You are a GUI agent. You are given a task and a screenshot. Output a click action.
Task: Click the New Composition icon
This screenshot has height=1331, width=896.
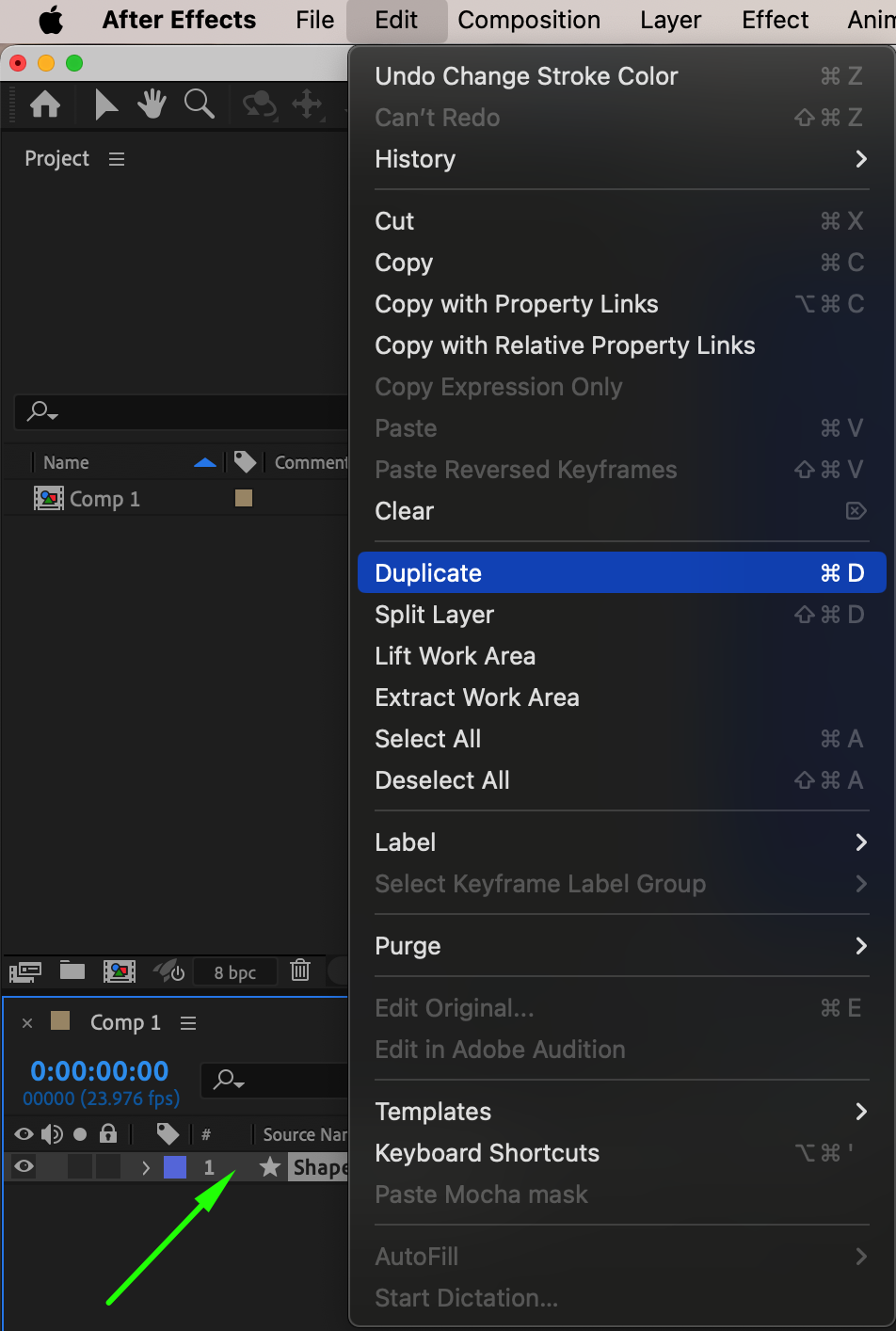[120, 971]
